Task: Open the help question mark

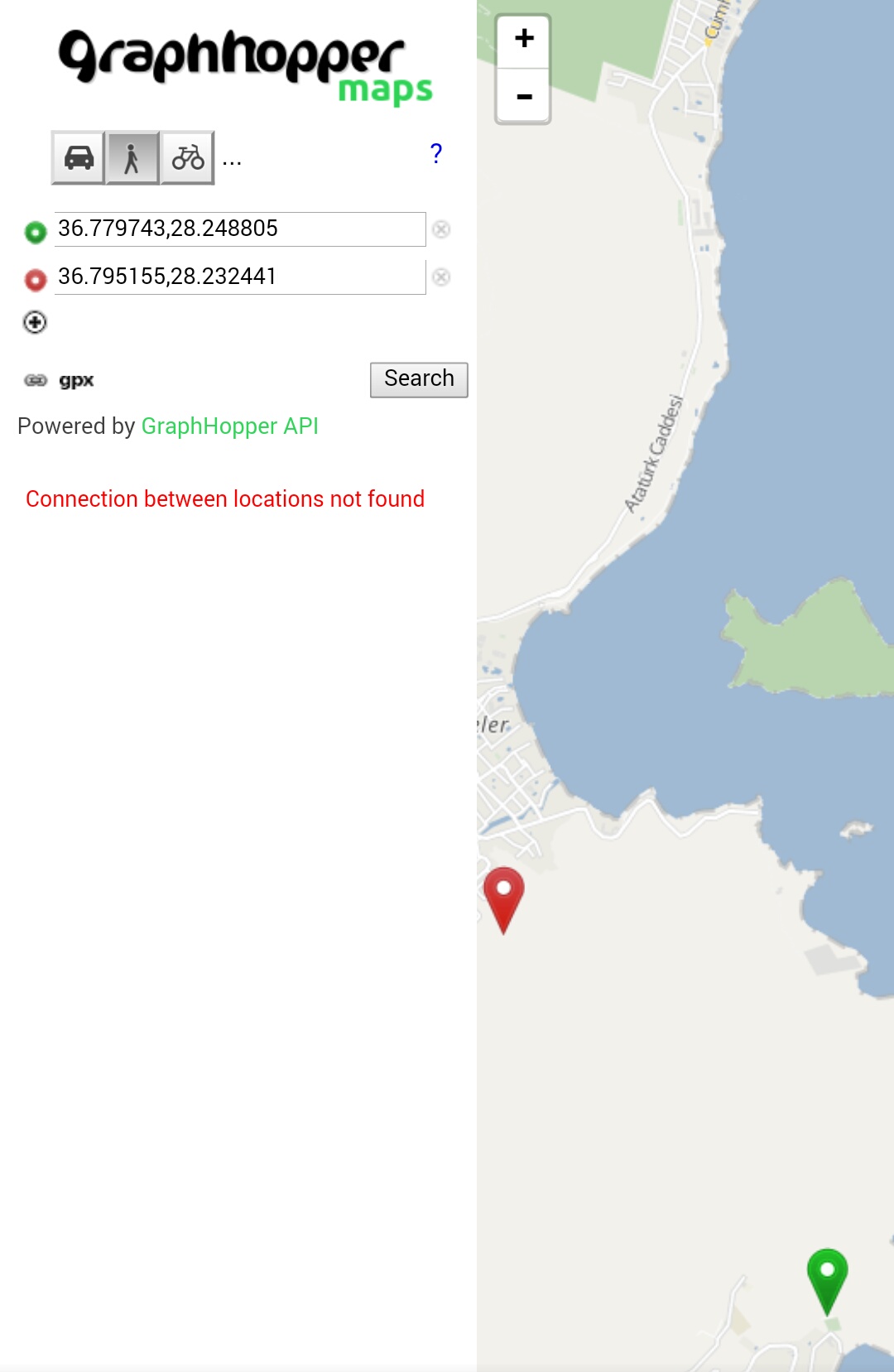Action: tap(436, 154)
